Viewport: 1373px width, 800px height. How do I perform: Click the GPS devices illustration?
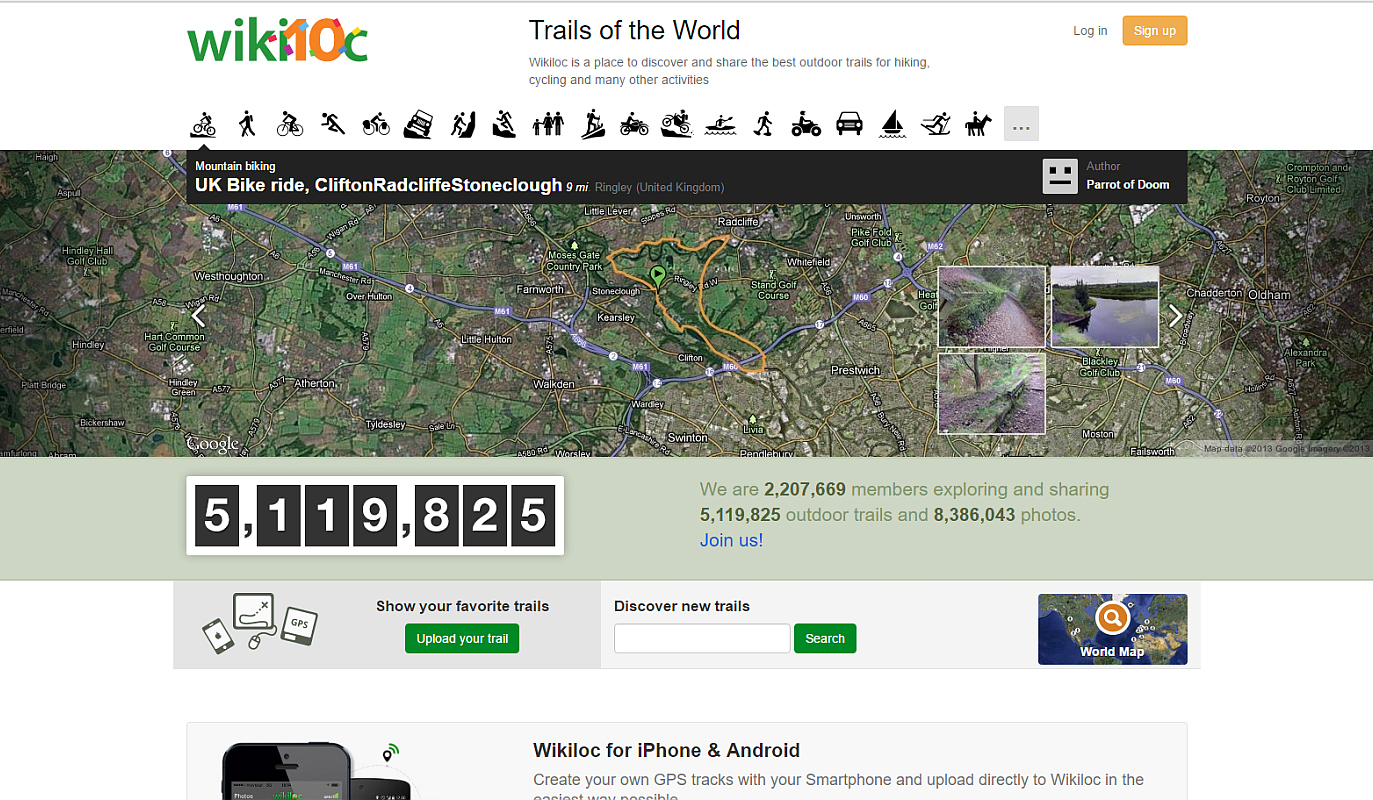260,624
